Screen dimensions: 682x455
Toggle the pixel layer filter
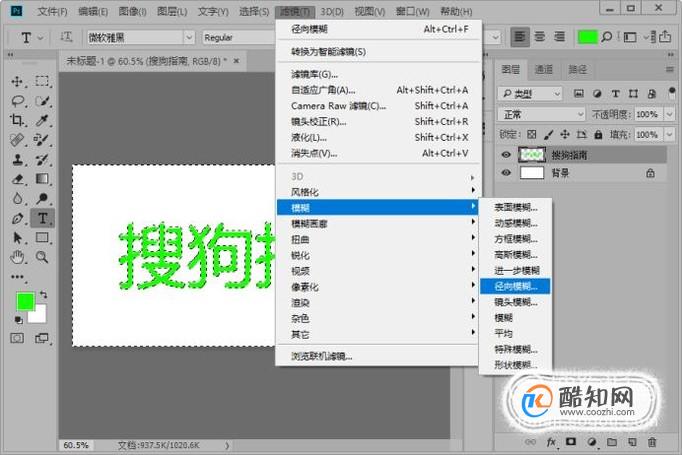[578, 94]
